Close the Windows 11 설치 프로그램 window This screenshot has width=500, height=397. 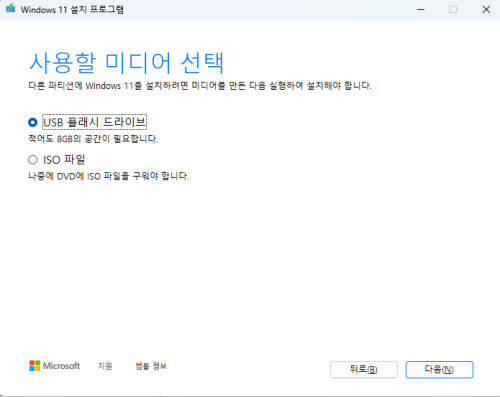click(x=486, y=9)
